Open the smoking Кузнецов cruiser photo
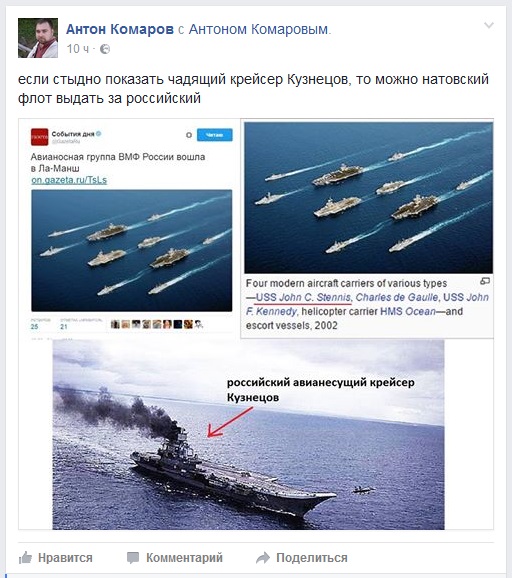512x578 pixels. 248,435
